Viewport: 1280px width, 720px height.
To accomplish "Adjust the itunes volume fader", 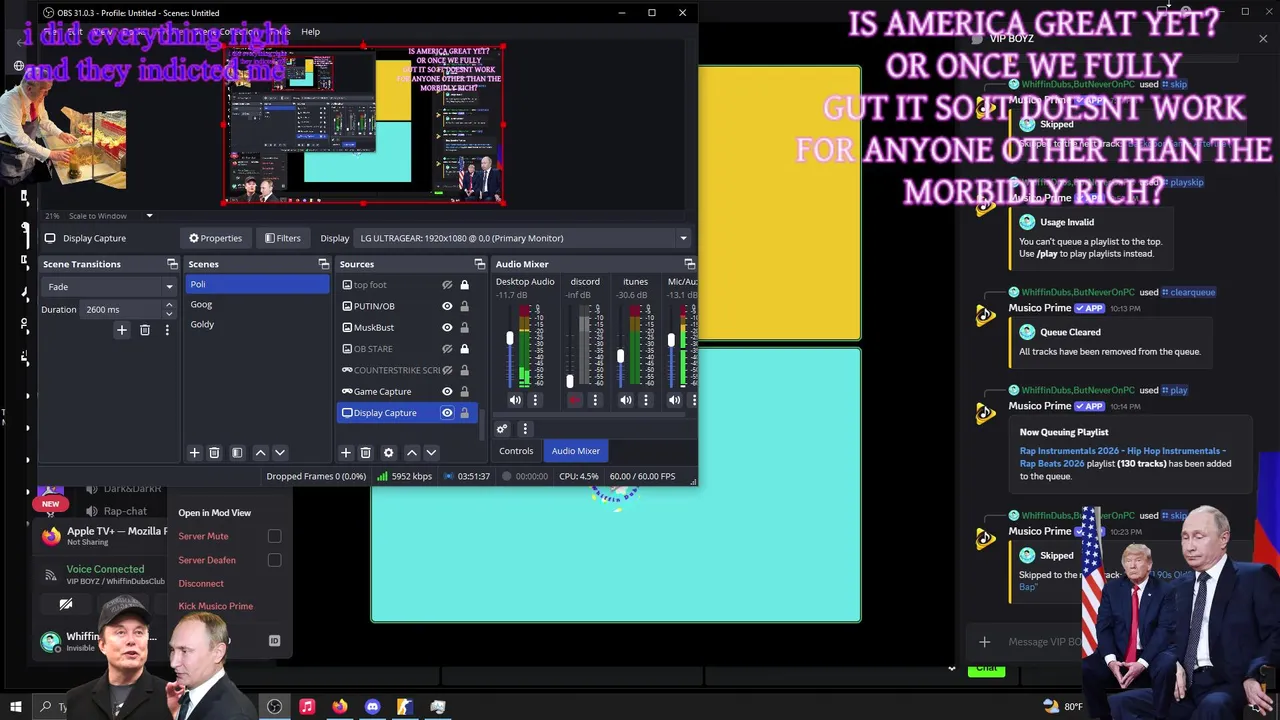I will 621,356.
